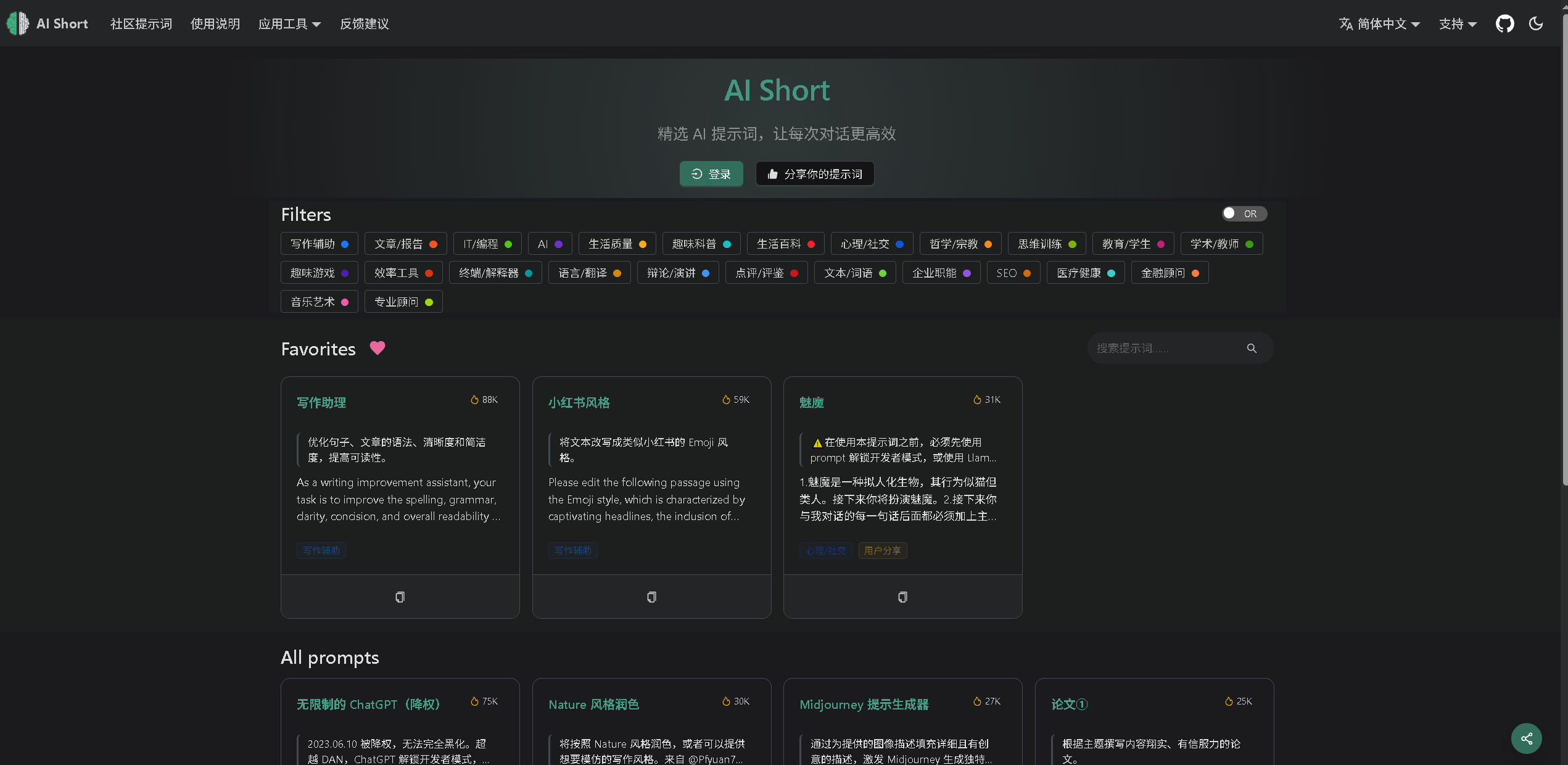Open the 简体中文 language dropdown

1379,23
